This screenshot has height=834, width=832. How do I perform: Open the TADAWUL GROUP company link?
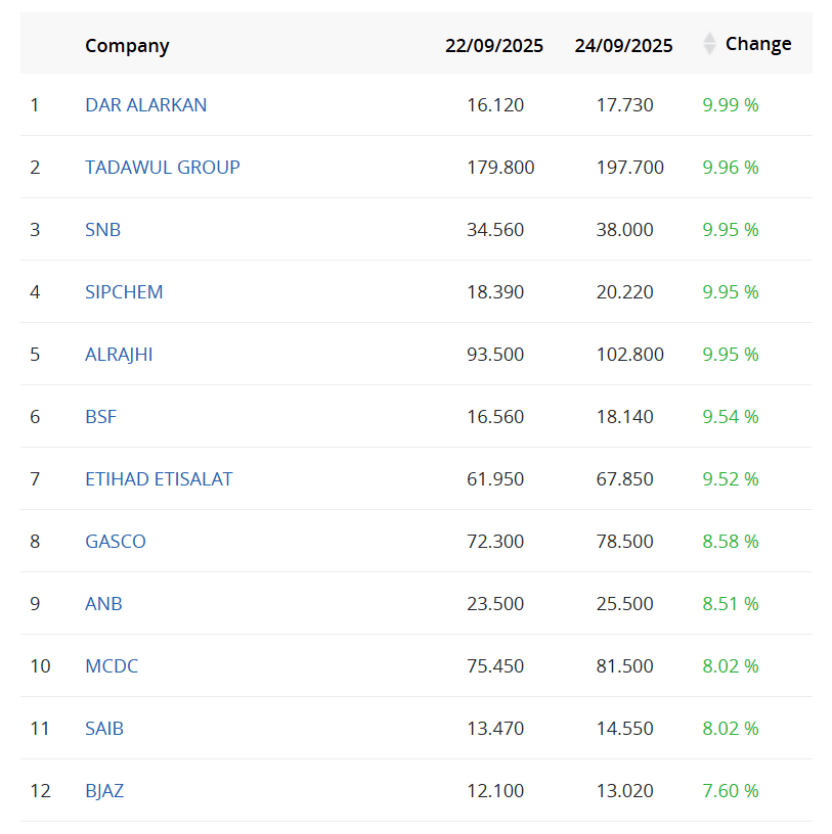pyautogui.click(x=162, y=167)
